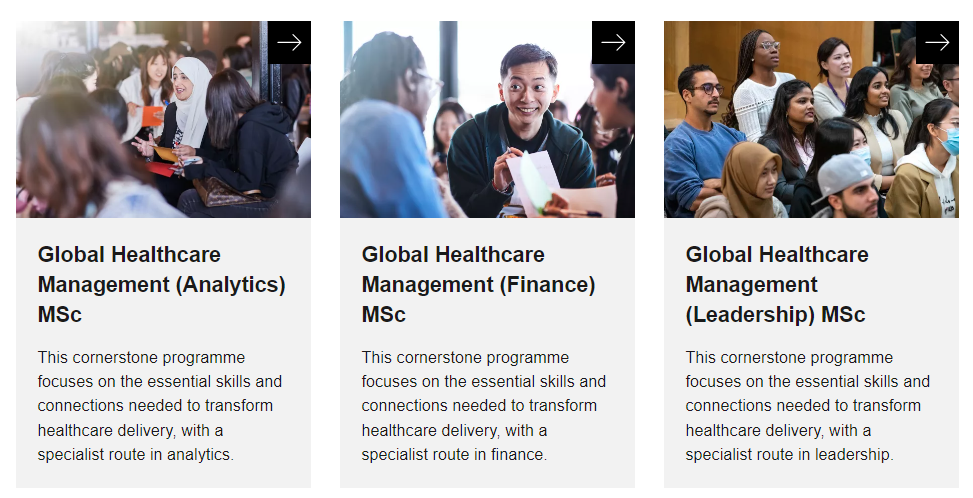Open the Global Healthcare Management (Finance) MSc title

tap(478, 284)
